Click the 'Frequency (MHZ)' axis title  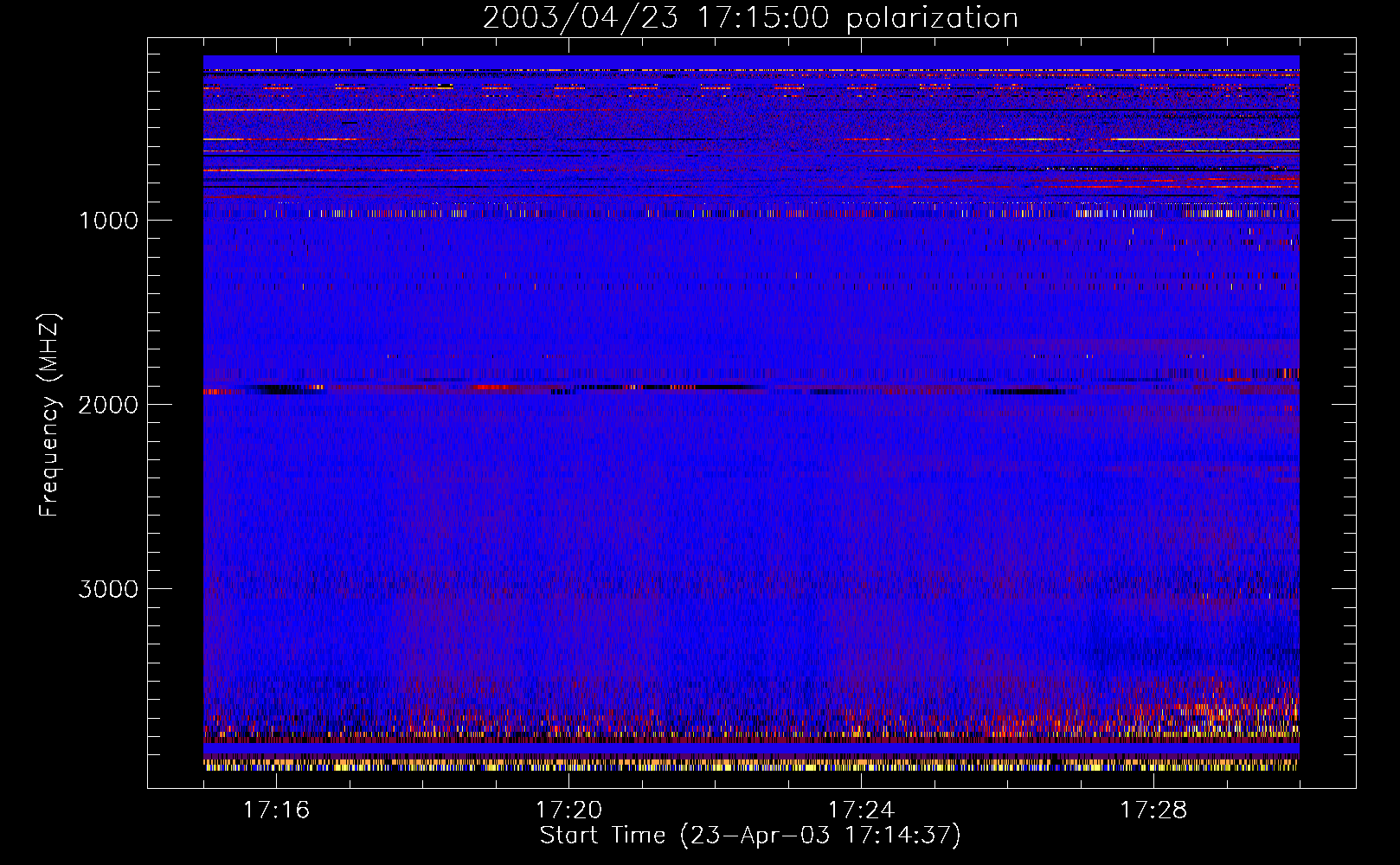click(49, 415)
